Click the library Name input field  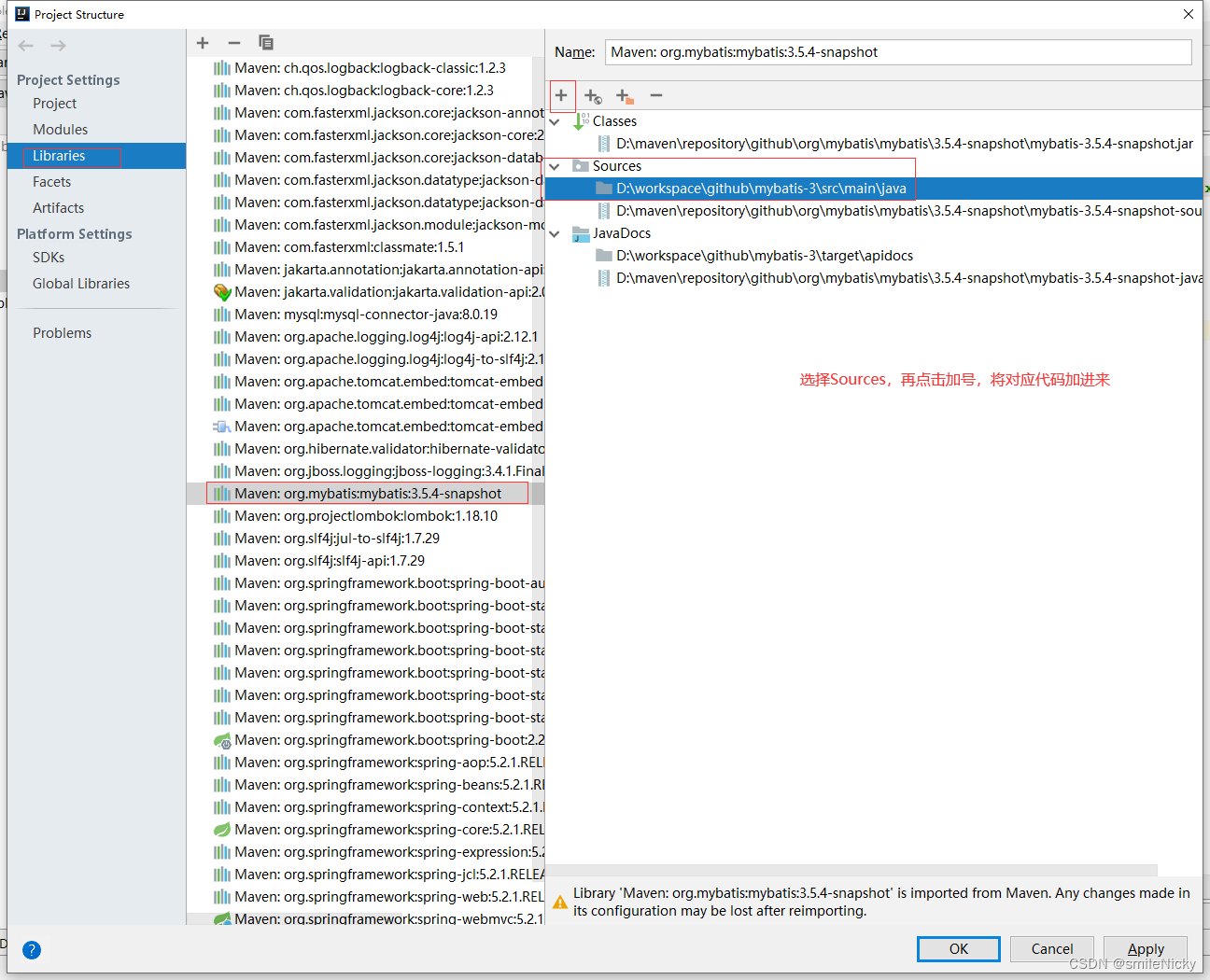pos(898,52)
